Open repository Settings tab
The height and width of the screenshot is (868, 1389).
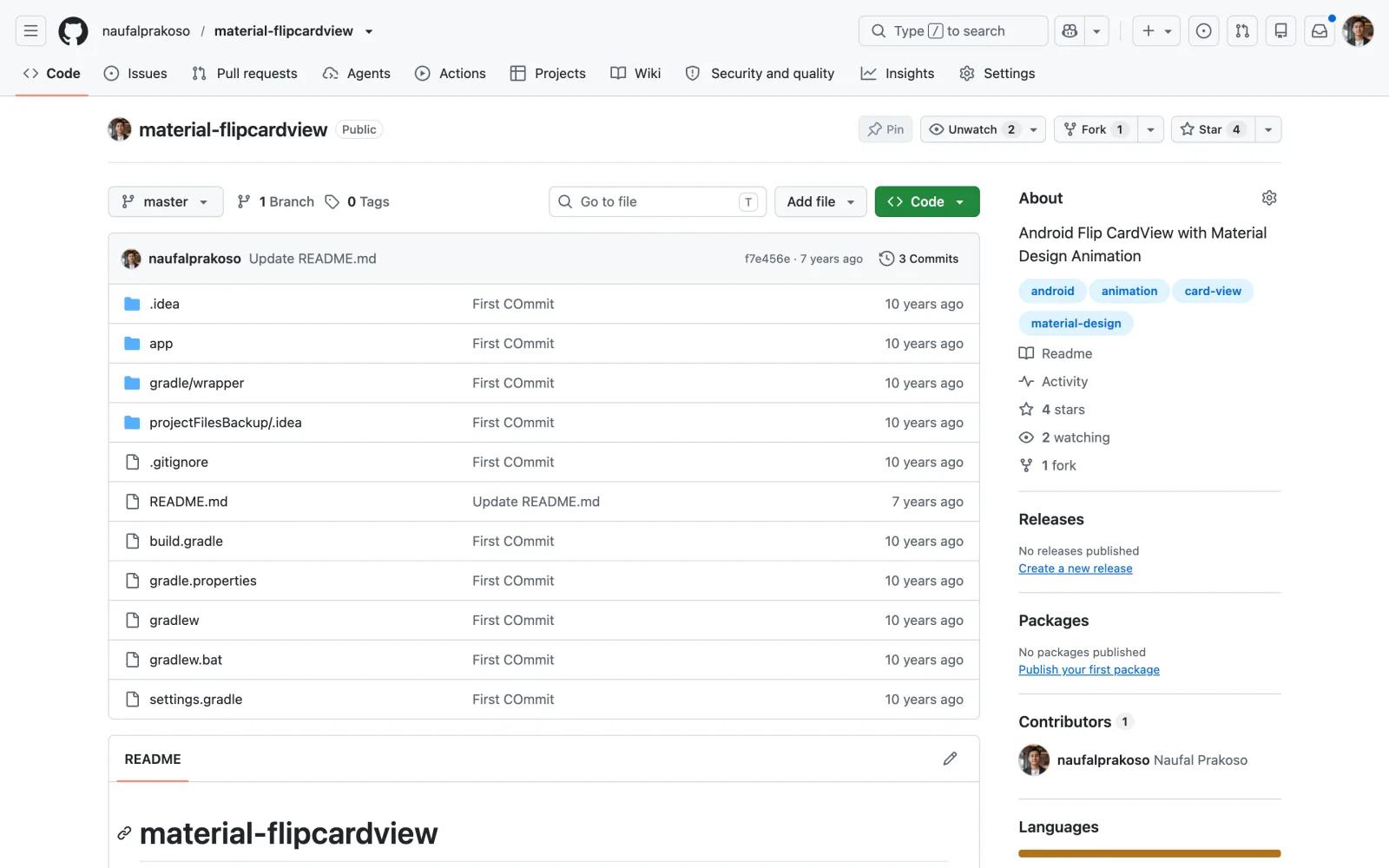pos(997,74)
